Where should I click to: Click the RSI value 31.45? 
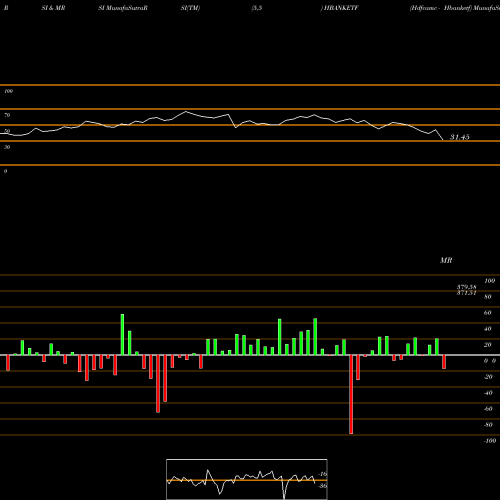[x=460, y=137]
